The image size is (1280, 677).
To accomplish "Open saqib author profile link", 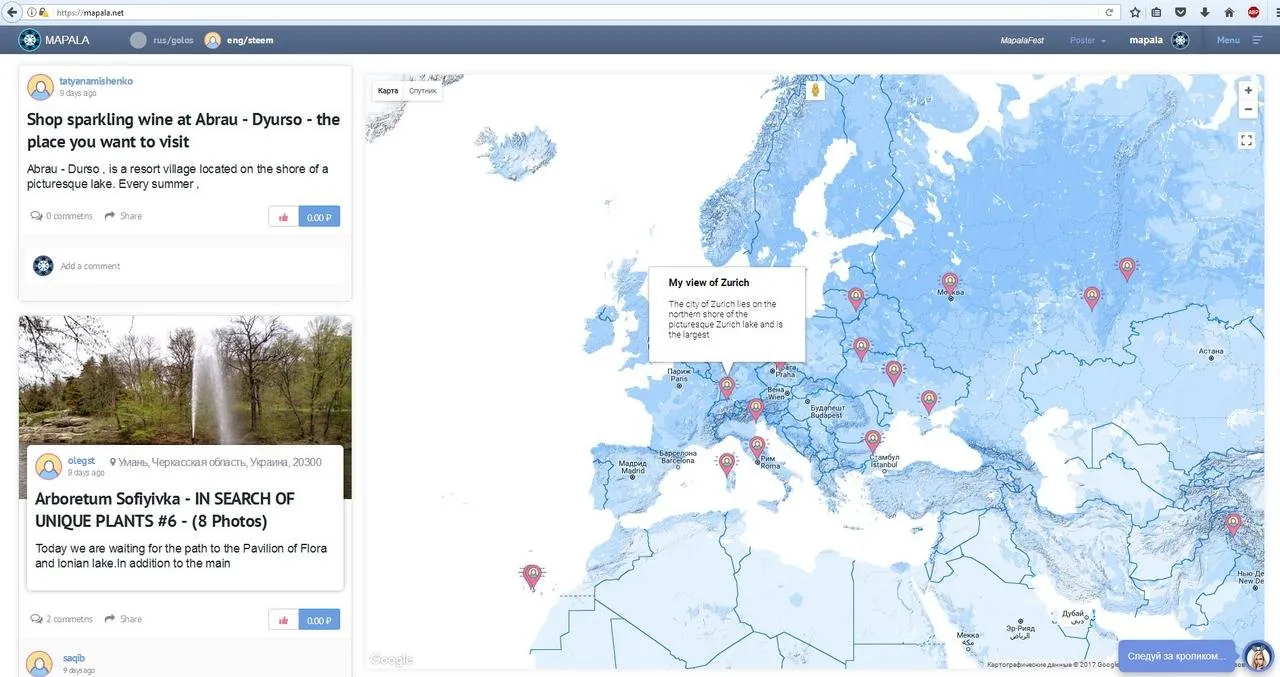I will point(74,658).
